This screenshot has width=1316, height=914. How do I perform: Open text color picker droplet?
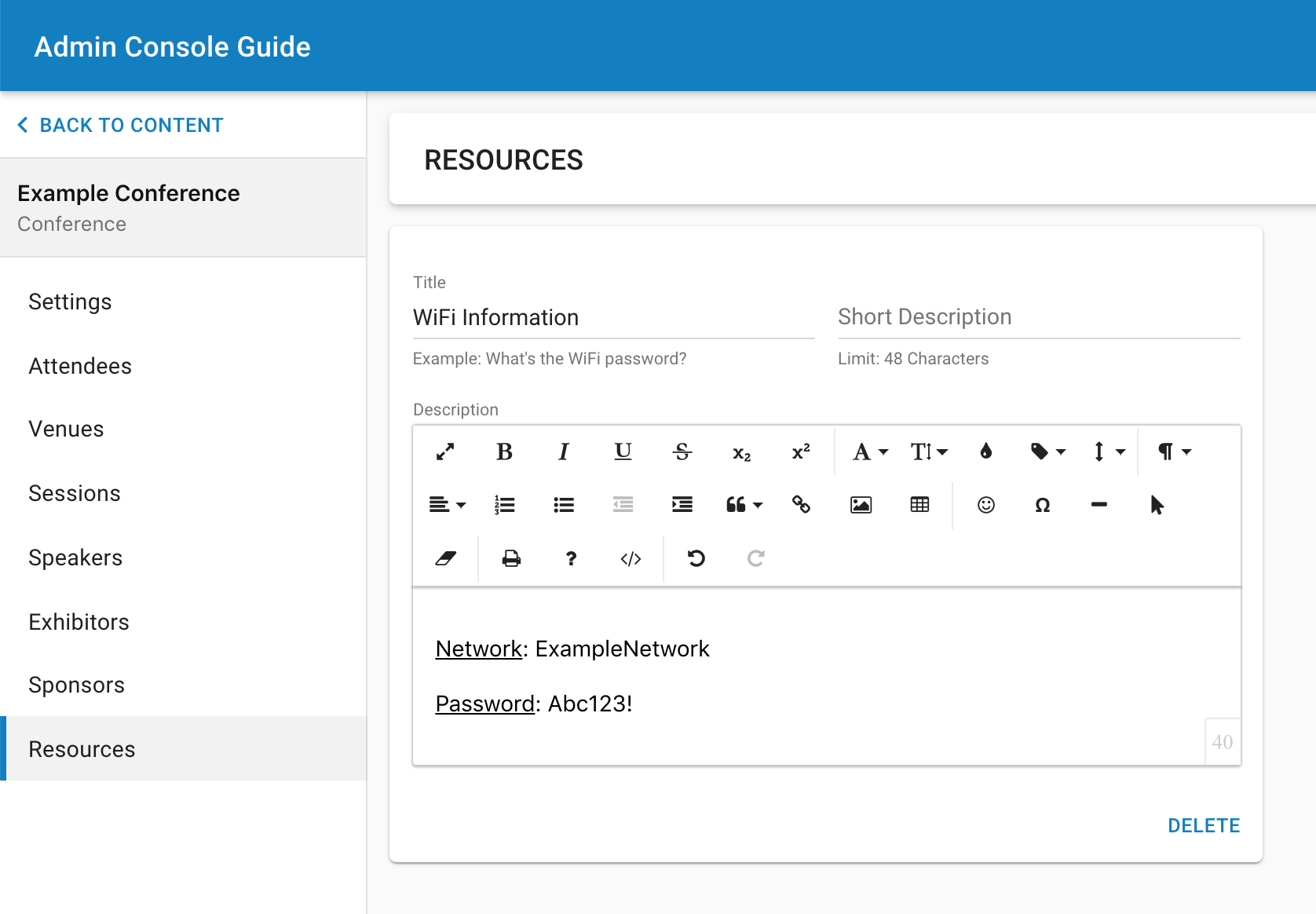986,452
